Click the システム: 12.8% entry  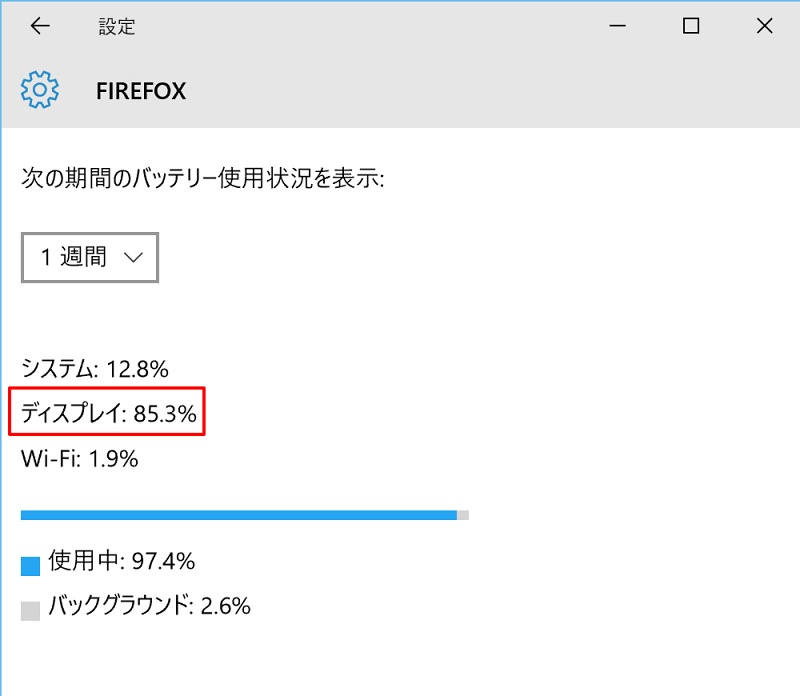coord(95,368)
